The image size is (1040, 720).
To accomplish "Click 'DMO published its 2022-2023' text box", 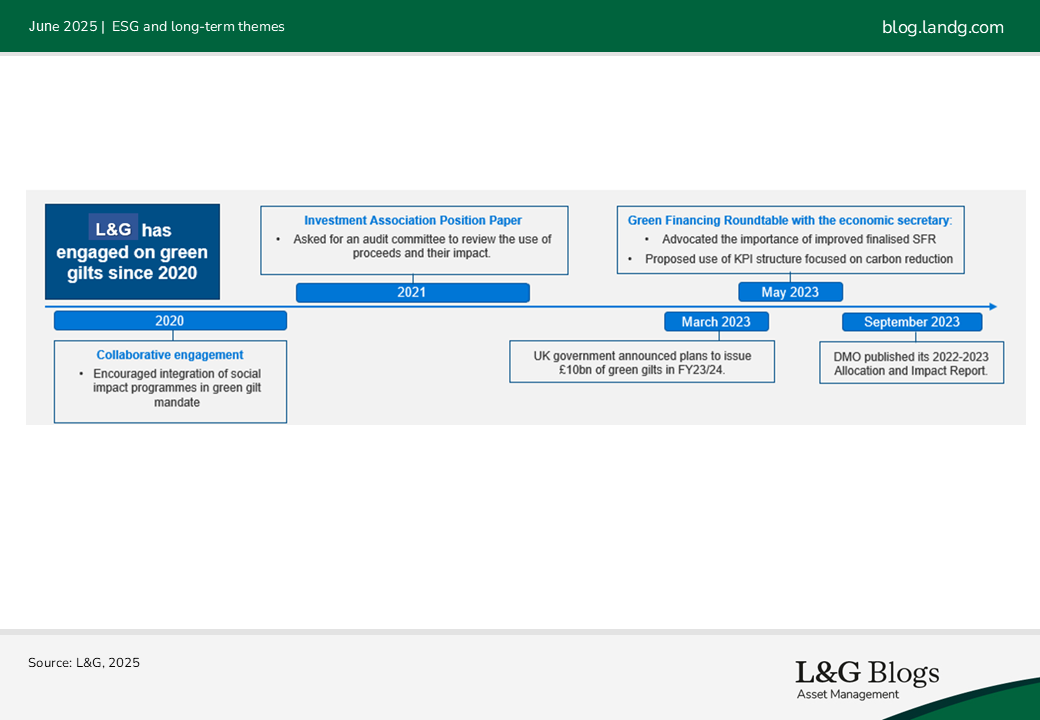I will point(911,363).
